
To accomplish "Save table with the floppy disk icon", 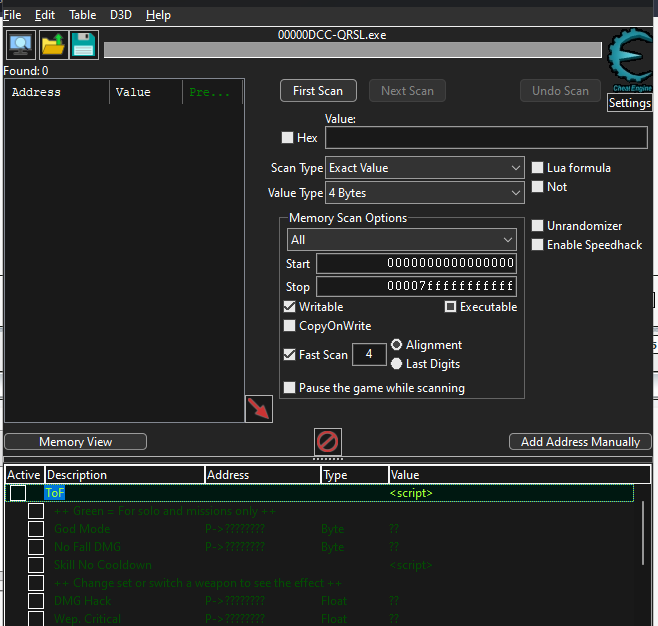I will coord(84,45).
